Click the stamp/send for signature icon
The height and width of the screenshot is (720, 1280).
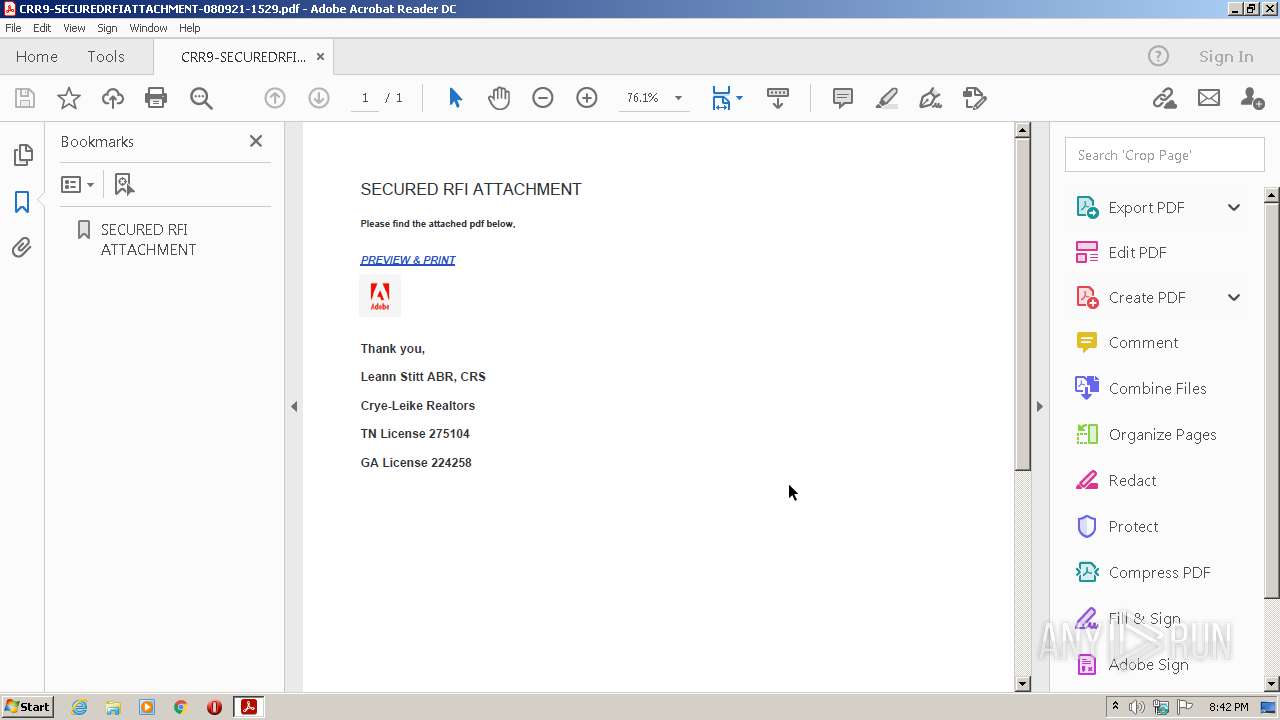(x=975, y=98)
